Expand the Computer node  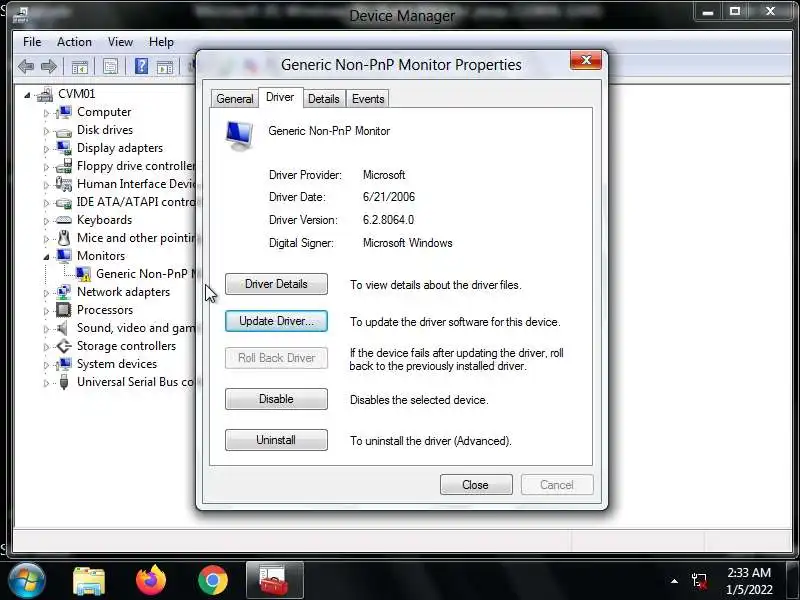click(x=46, y=113)
